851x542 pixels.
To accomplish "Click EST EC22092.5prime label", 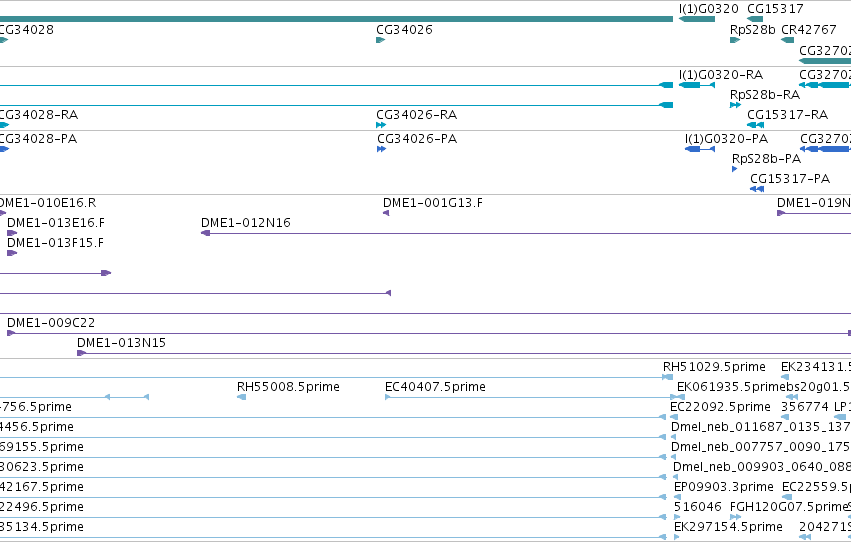I will pos(720,407).
